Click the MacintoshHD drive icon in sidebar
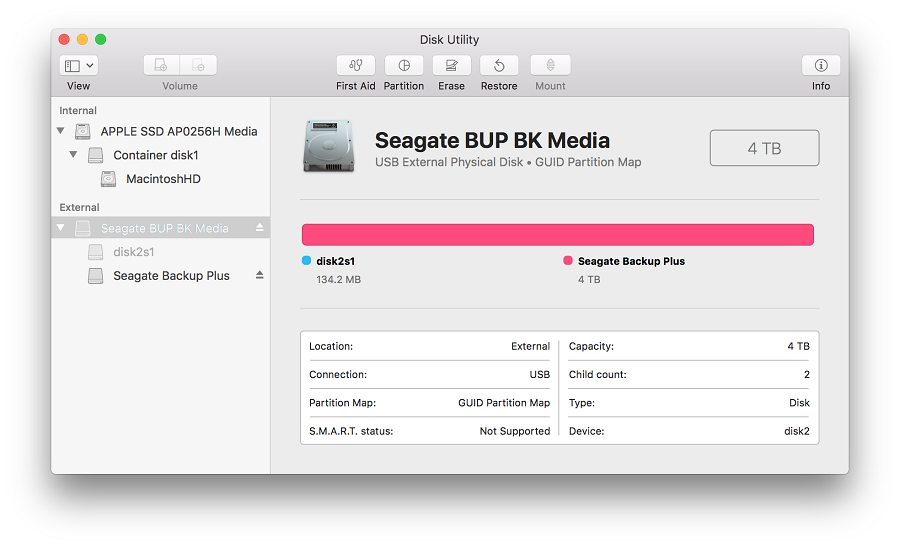Viewport: 900px width, 547px height. 108,179
